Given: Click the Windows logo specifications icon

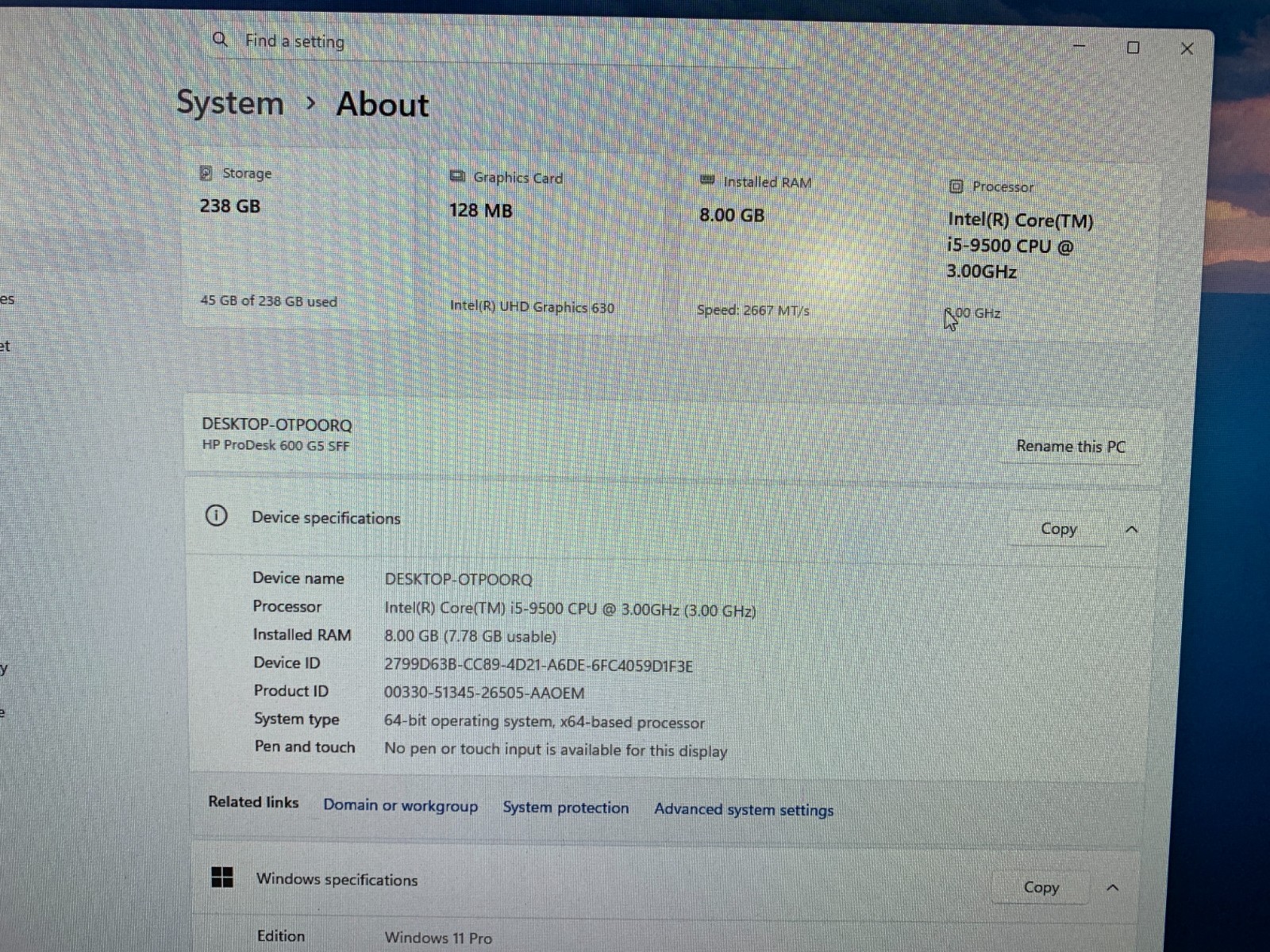Looking at the screenshot, I should click(222, 877).
